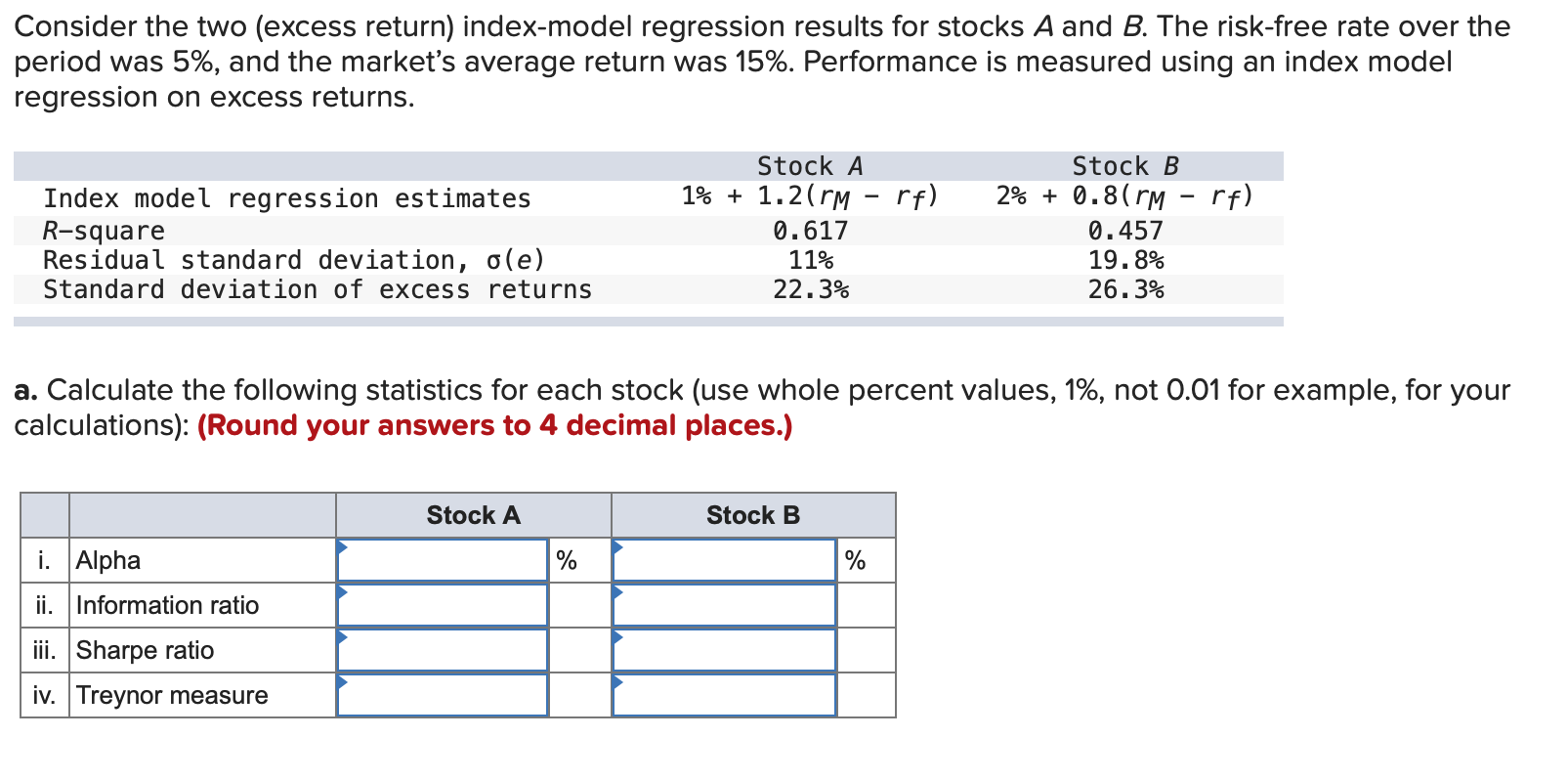
Task: Click Stock A R-square value 0.617
Action: (x=810, y=231)
